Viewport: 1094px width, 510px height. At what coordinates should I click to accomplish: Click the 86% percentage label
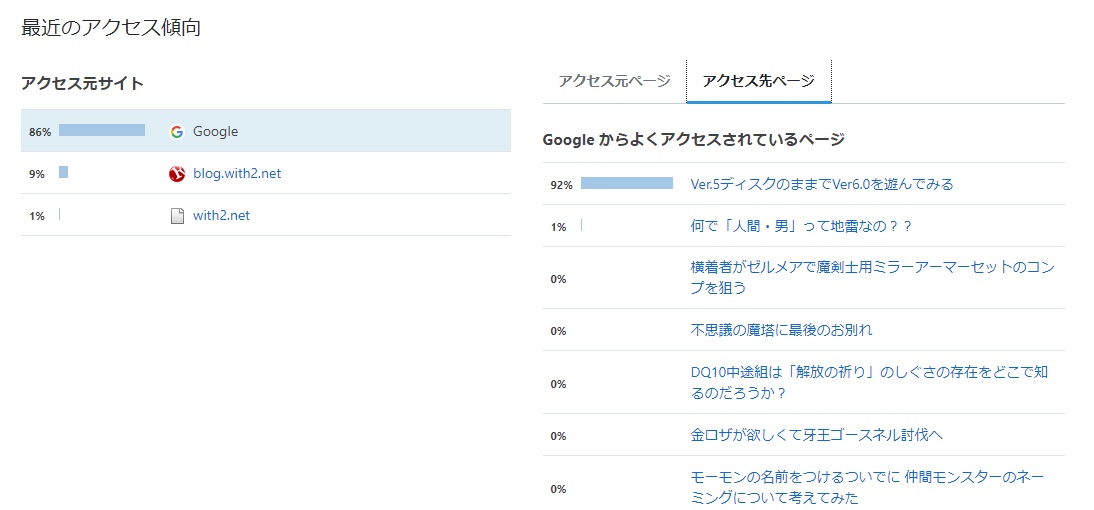(x=40, y=132)
